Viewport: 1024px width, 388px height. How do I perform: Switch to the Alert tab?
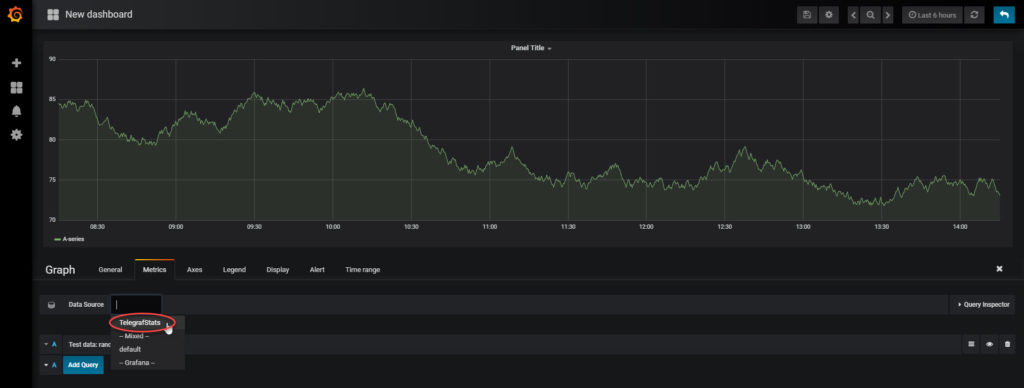(317, 269)
